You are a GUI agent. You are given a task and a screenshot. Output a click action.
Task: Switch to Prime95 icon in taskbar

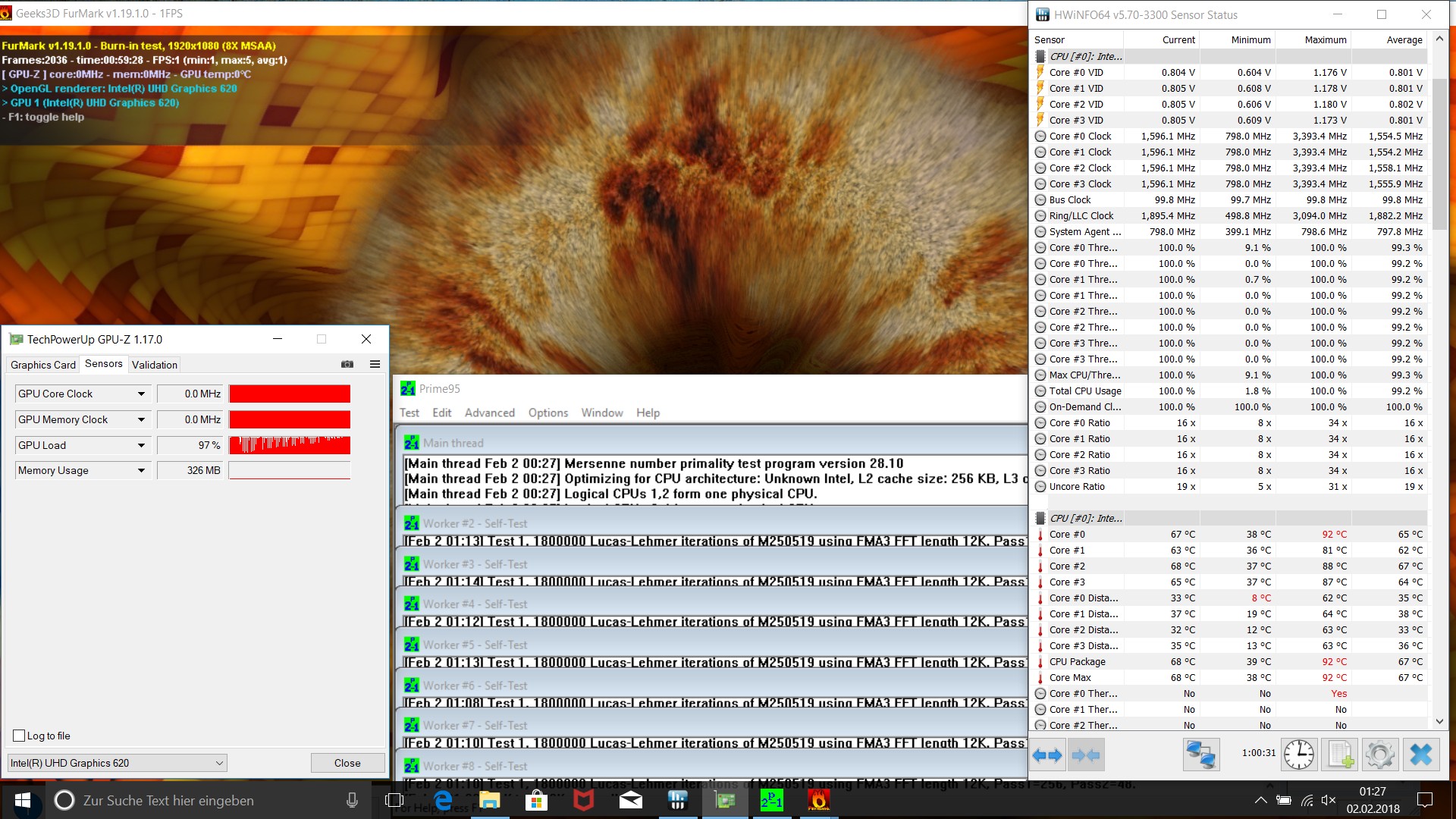click(771, 800)
